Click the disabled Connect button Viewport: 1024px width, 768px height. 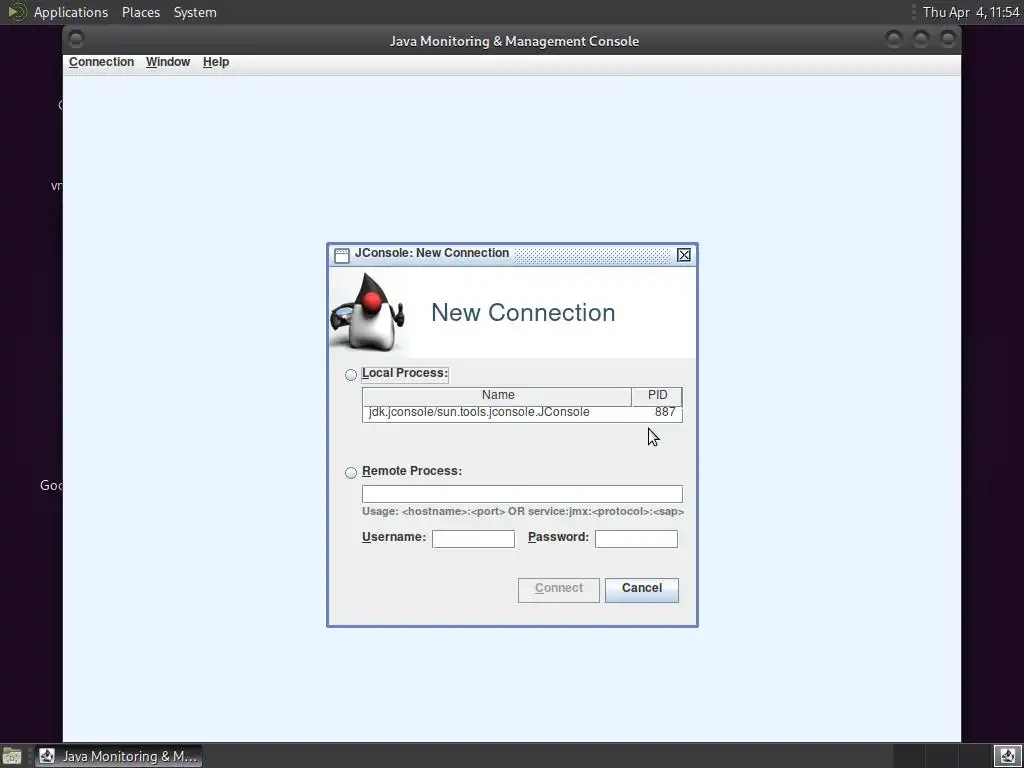(558, 590)
